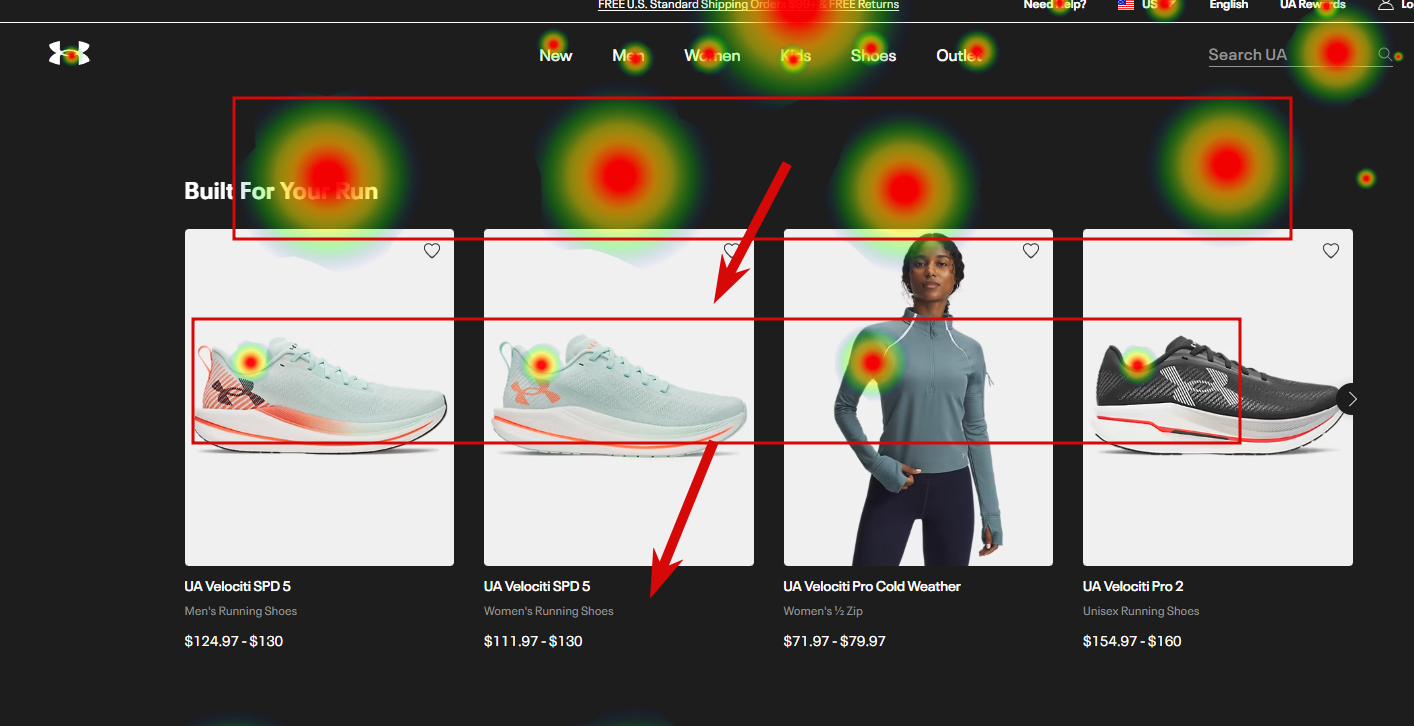This screenshot has width=1414, height=726.
Task: Open the account login icon
Action: click(x=1386, y=5)
